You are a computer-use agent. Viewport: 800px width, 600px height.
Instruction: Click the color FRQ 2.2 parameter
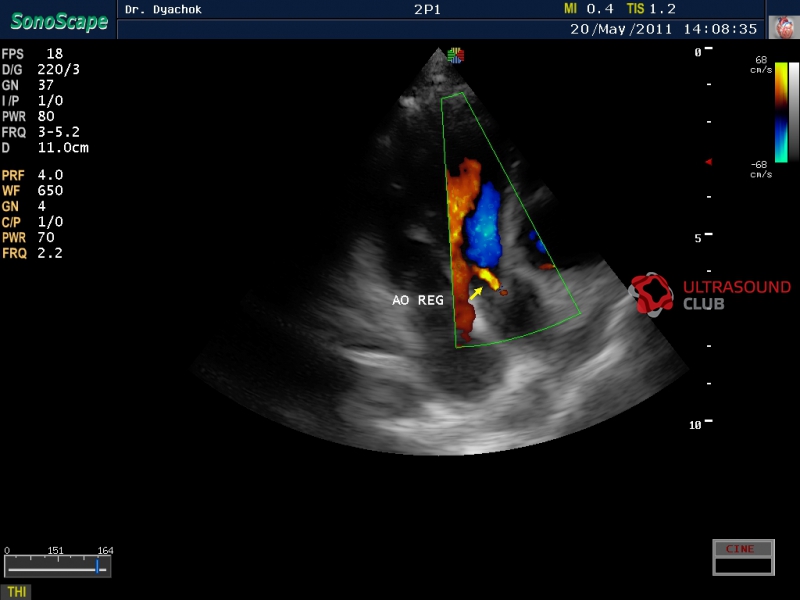32,253
